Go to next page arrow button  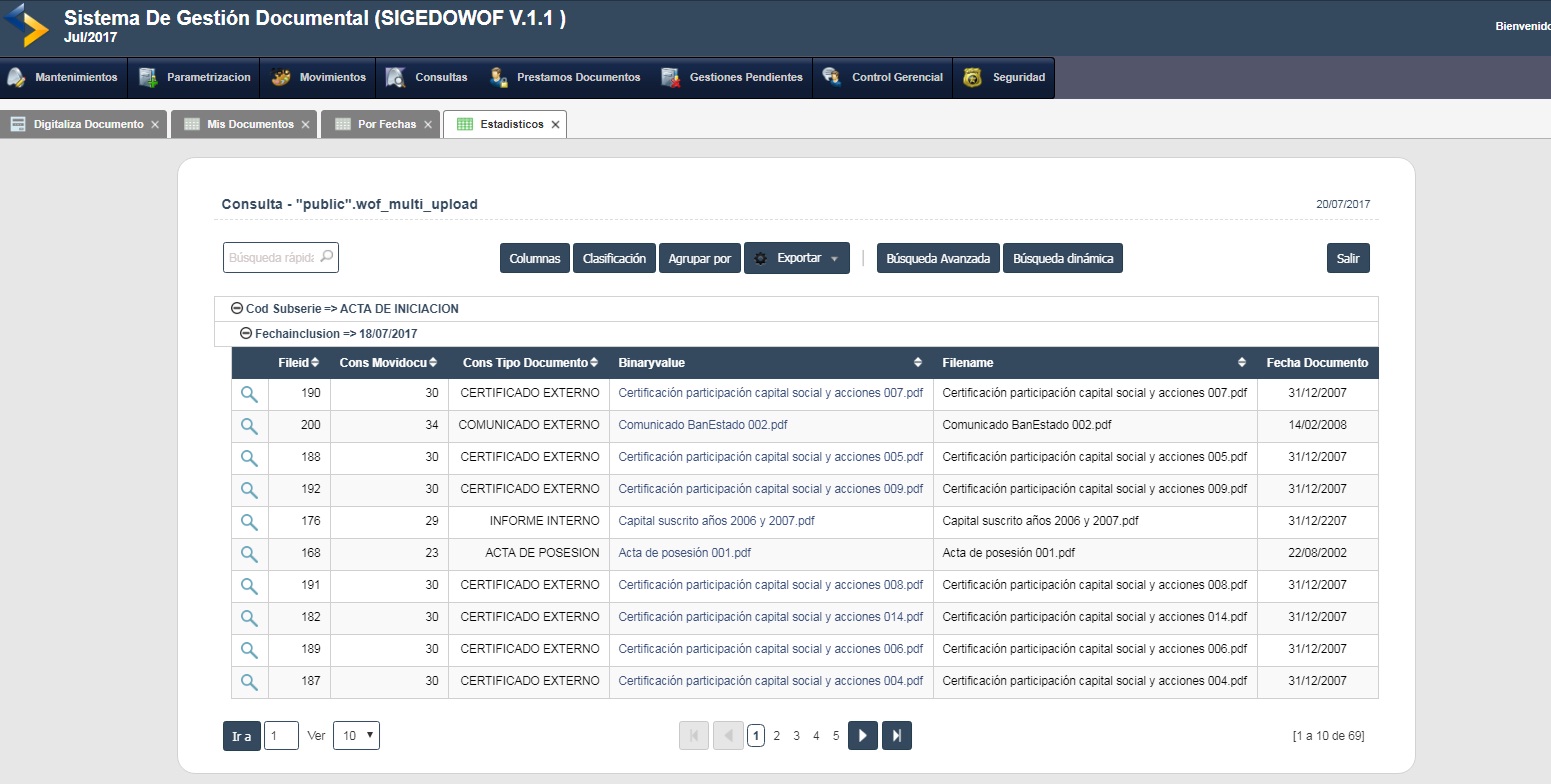click(x=862, y=736)
